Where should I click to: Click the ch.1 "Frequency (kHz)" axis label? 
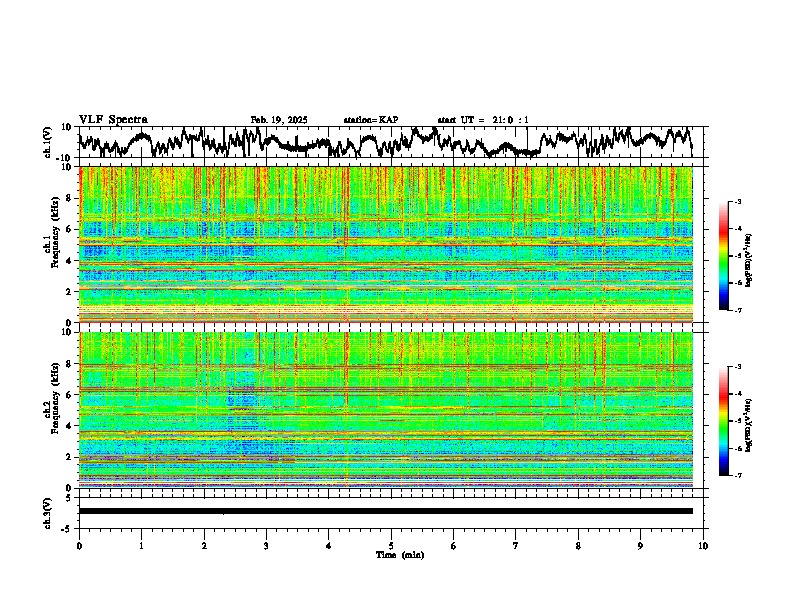click(54, 234)
